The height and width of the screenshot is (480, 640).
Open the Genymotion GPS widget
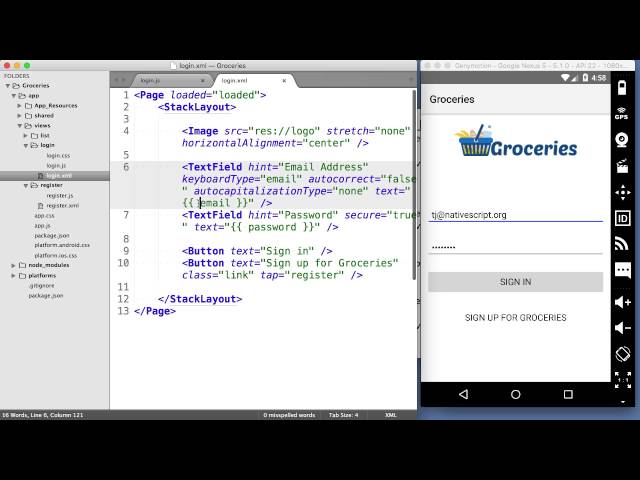(622, 113)
